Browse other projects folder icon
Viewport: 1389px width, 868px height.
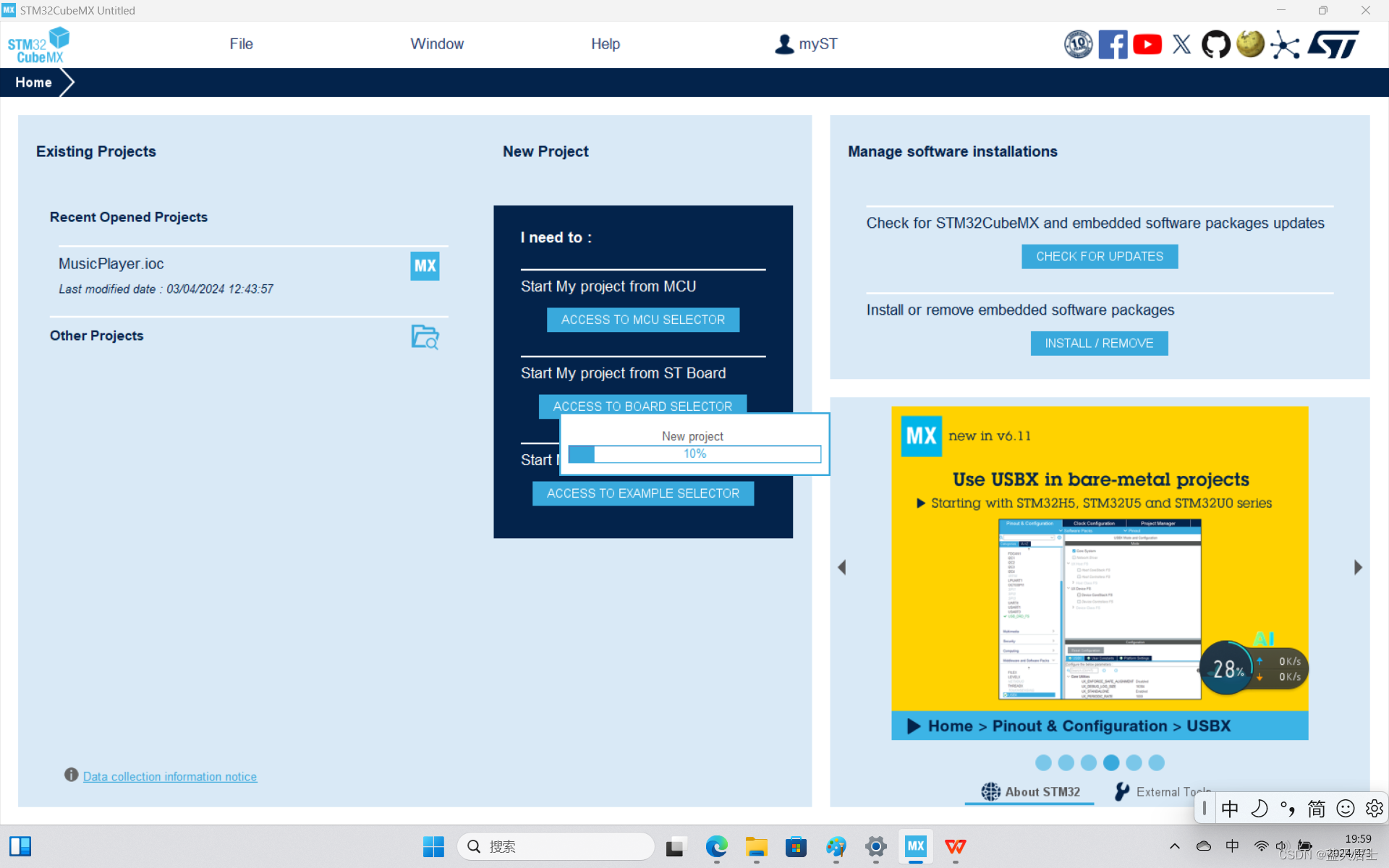[x=425, y=336]
